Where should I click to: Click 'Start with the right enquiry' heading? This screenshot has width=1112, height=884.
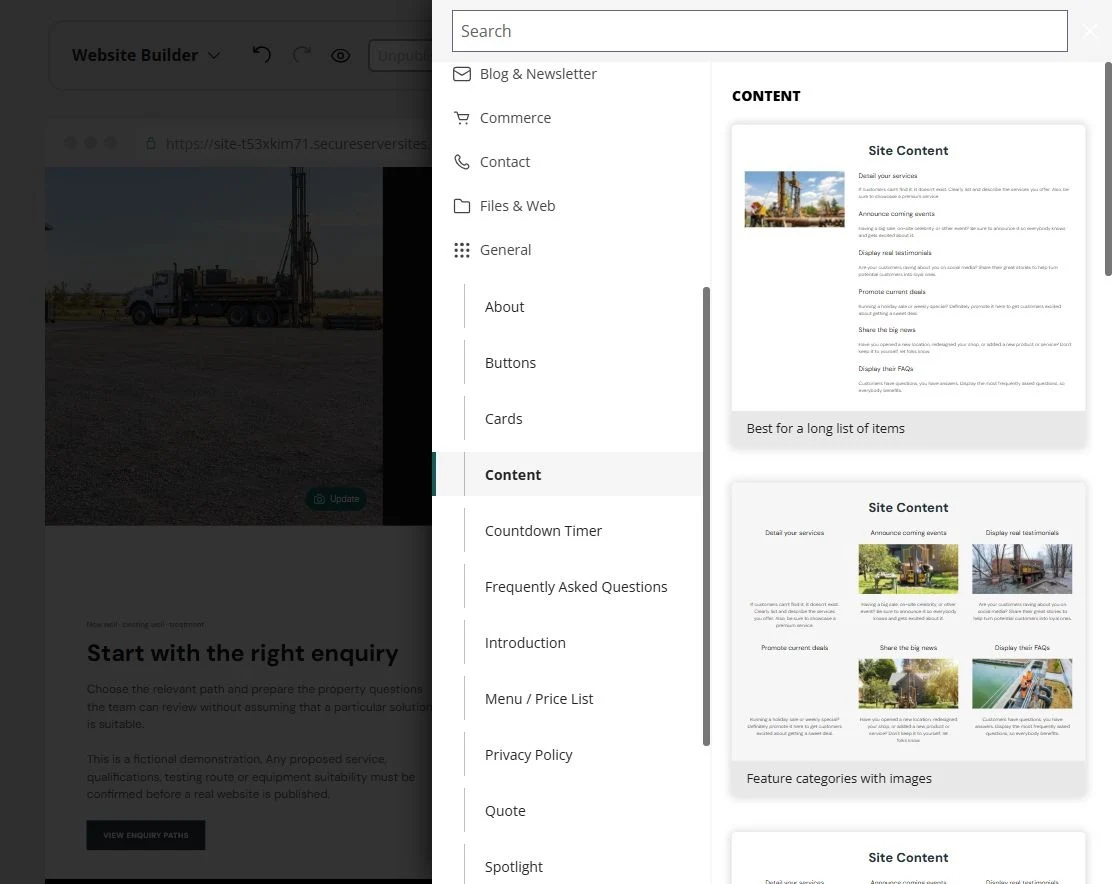(x=243, y=653)
